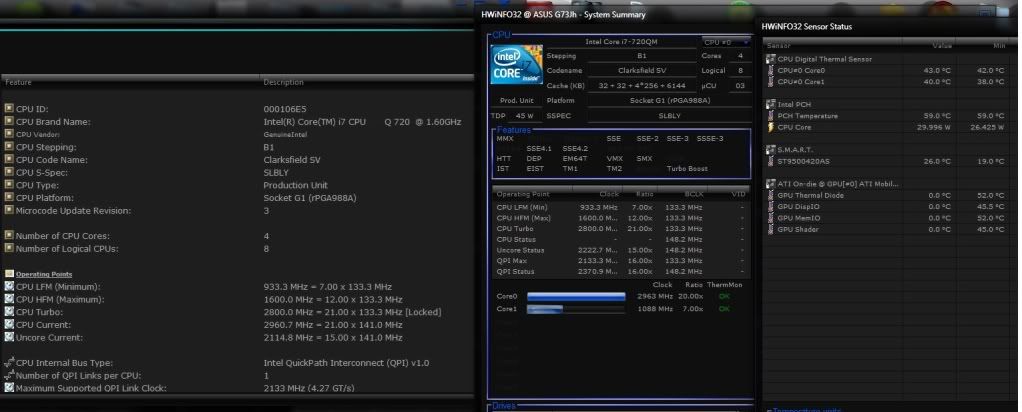Click the Feature column header
The width and height of the screenshot is (1022, 412).
[x=130, y=82]
